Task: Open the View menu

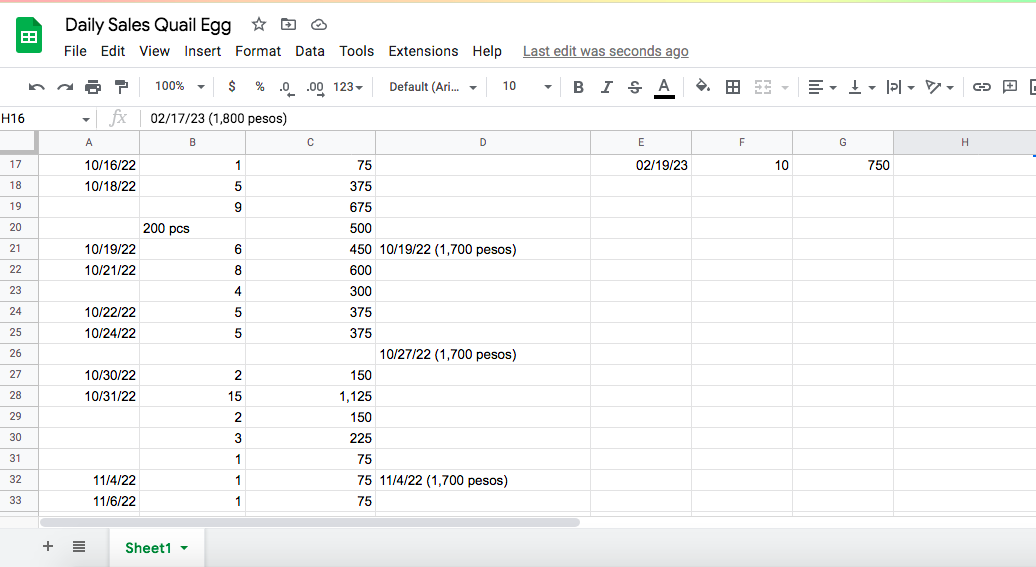Action: click(x=155, y=51)
